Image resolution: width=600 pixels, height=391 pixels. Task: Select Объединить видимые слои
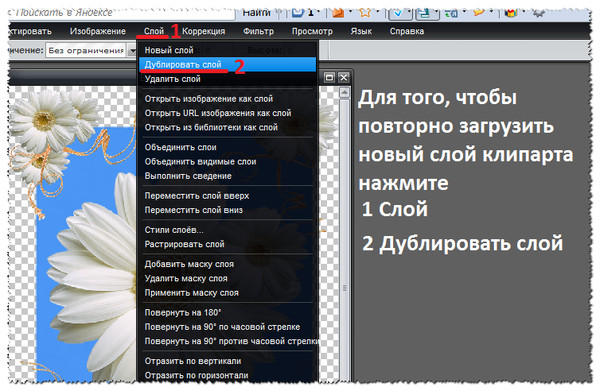coord(227,161)
